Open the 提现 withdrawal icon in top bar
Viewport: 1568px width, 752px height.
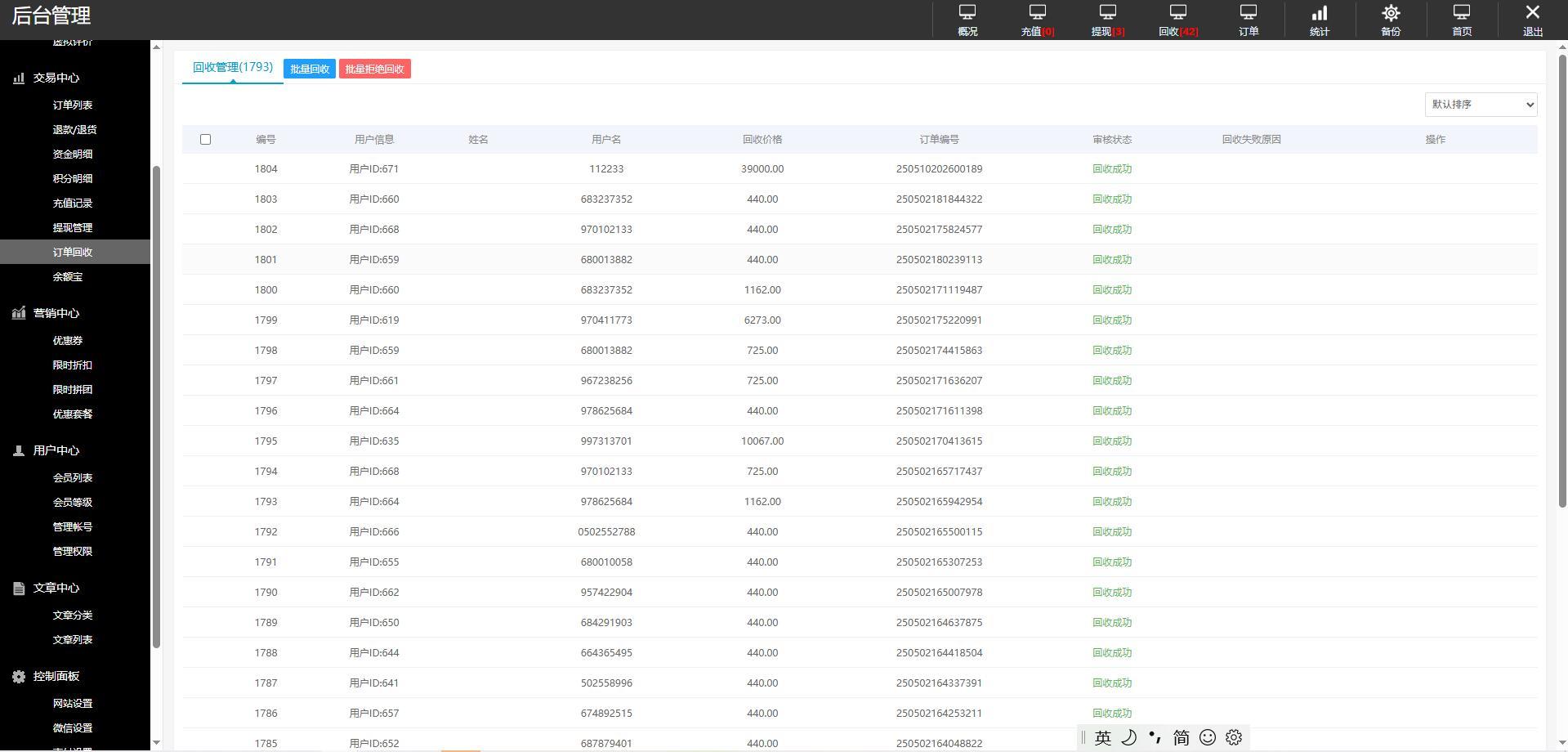1108,12
